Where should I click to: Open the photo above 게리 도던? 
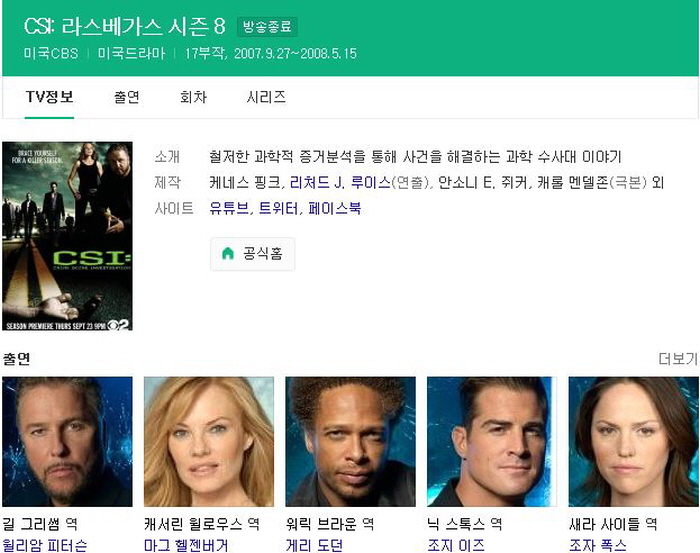click(x=350, y=441)
